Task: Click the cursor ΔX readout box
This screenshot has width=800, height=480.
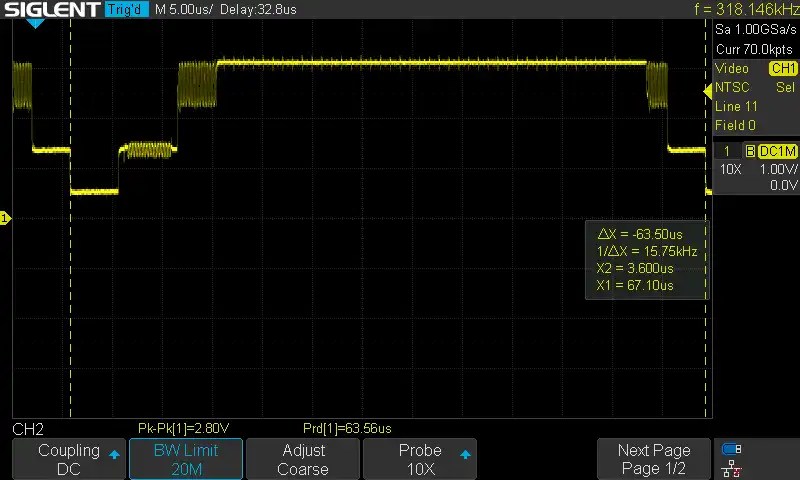Action: (x=648, y=260)
